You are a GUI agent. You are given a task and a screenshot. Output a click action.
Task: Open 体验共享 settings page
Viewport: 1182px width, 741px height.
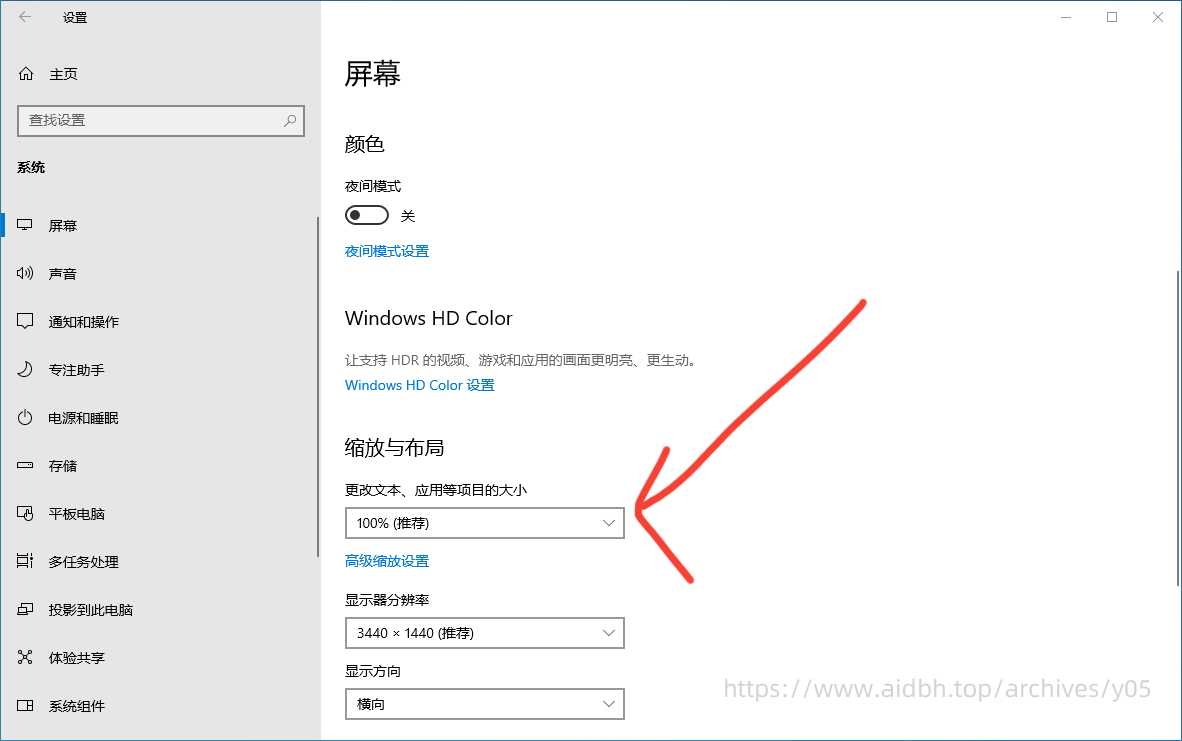click(76, 658)
